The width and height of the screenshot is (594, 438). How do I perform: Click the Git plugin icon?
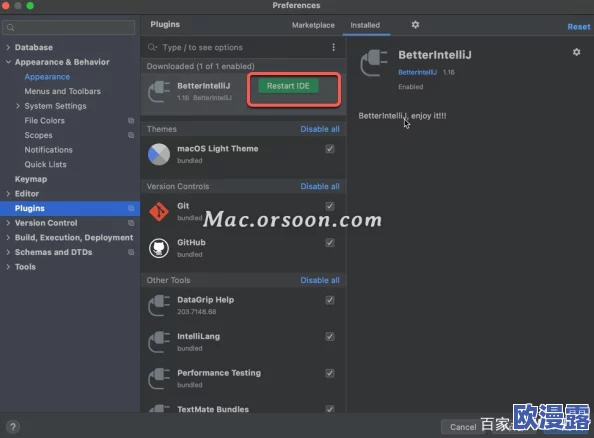coord(159,211)
